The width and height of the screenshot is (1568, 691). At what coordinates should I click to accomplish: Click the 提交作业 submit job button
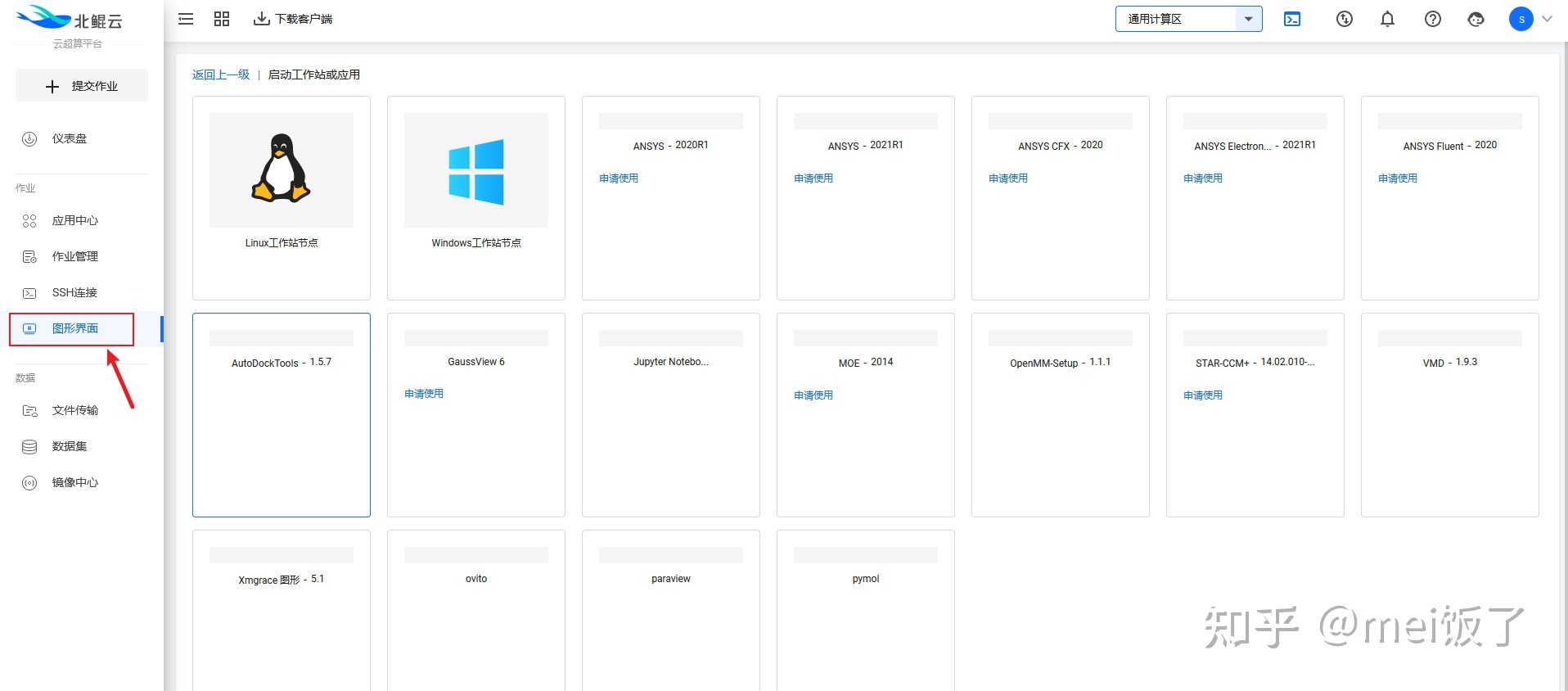pyautogui.click(x=82, y=86)
